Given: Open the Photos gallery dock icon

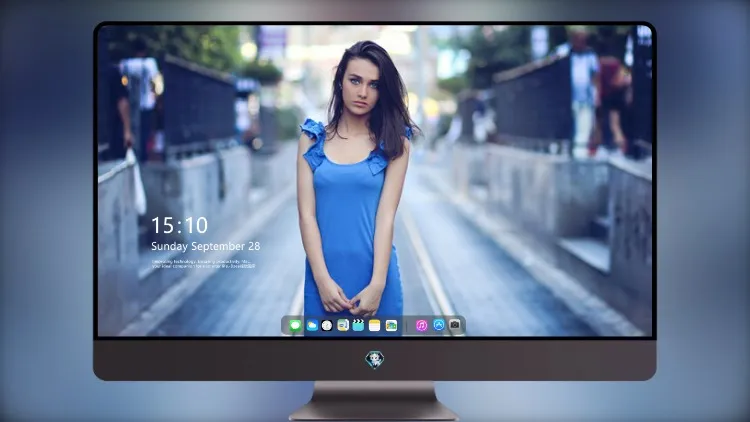Looking at the screenshot, I should [391, 326].
